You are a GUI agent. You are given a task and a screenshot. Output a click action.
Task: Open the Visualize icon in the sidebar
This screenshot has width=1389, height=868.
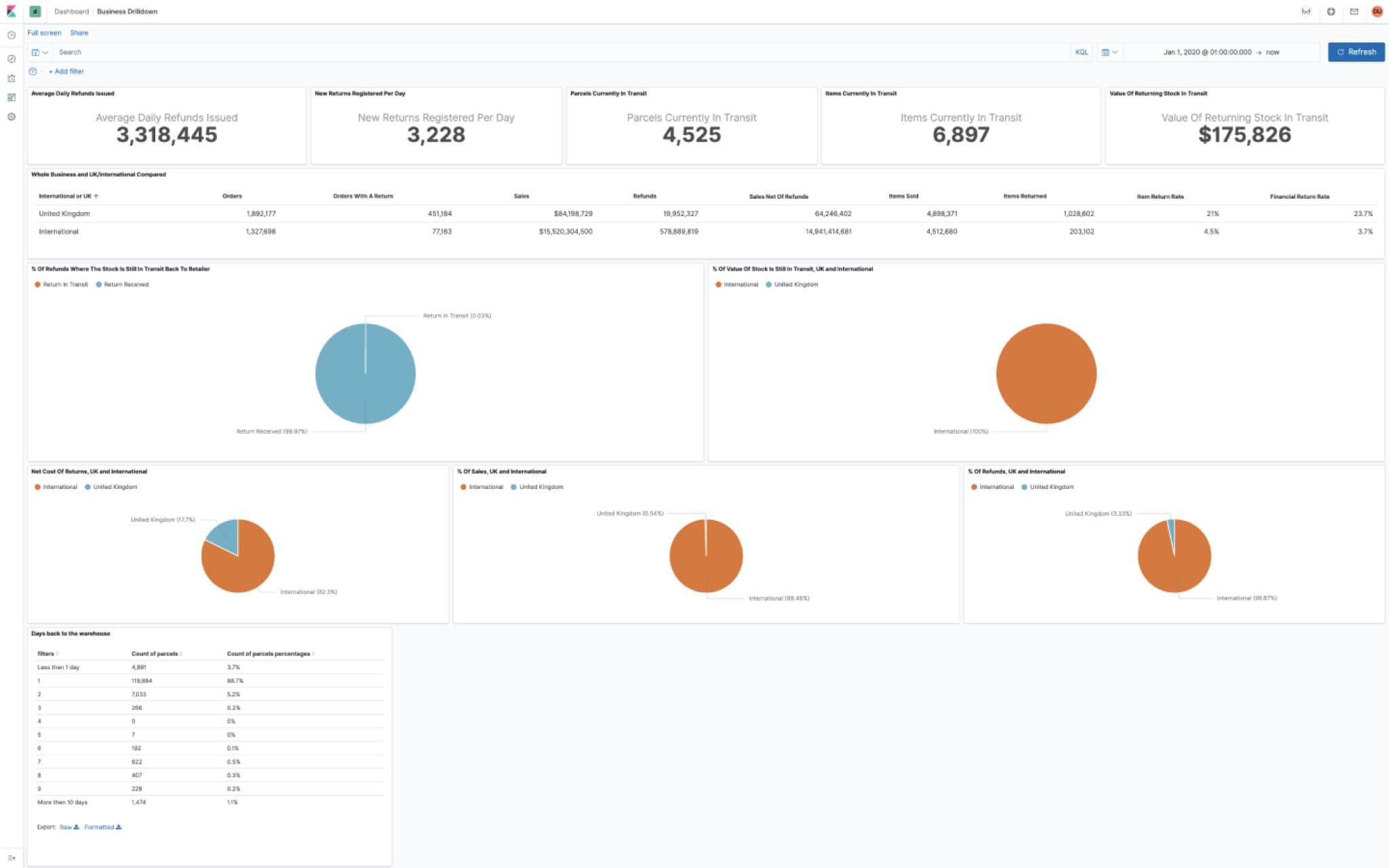[x=11, y=78]
